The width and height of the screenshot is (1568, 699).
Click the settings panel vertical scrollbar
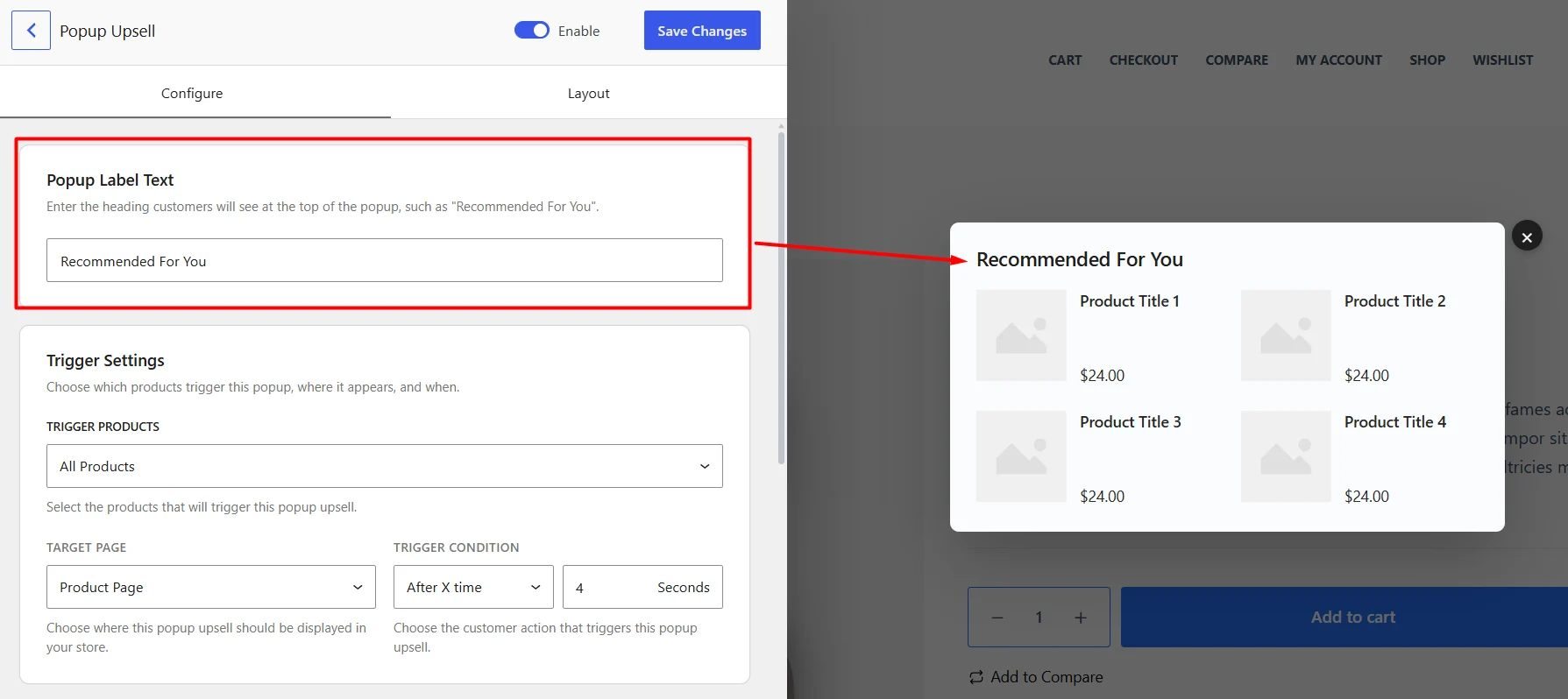coord(781,298)
